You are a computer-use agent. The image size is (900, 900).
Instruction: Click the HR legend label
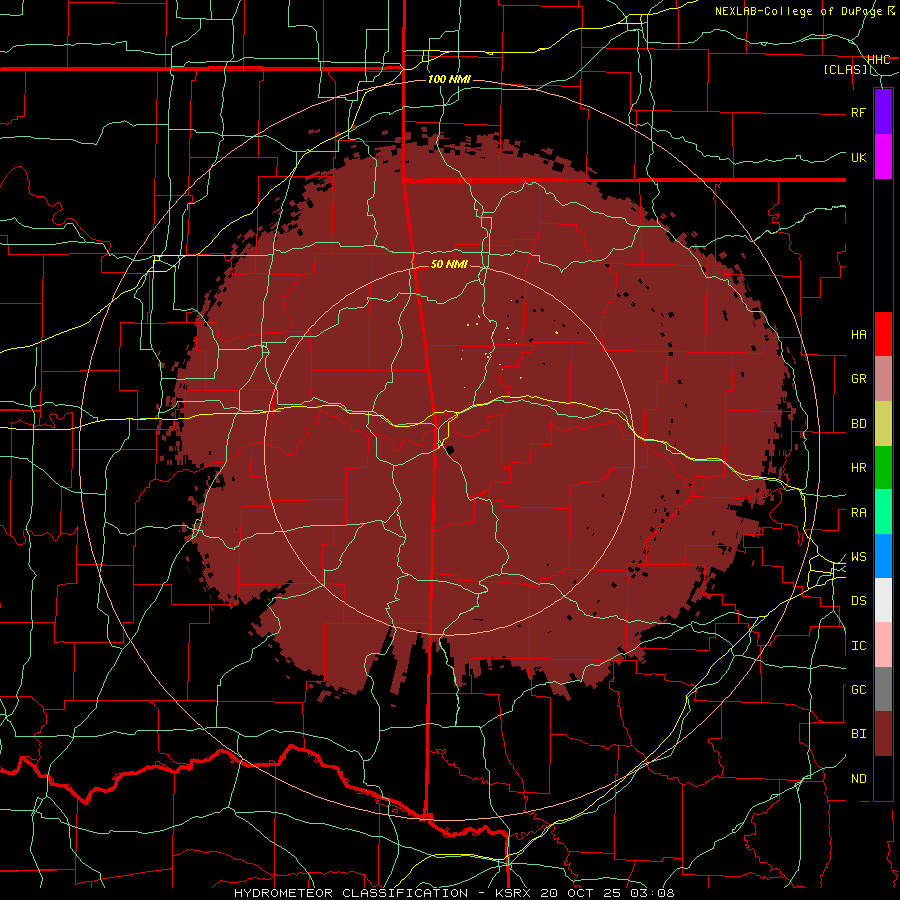[858, 468]
